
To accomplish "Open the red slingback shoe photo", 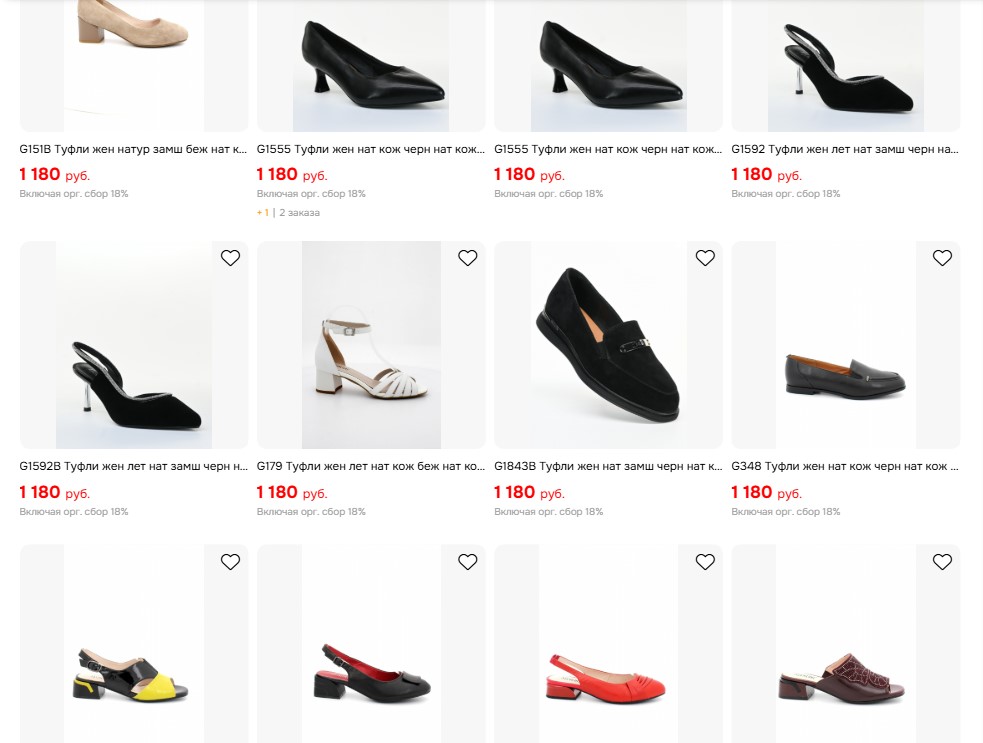I will point(608,675).
